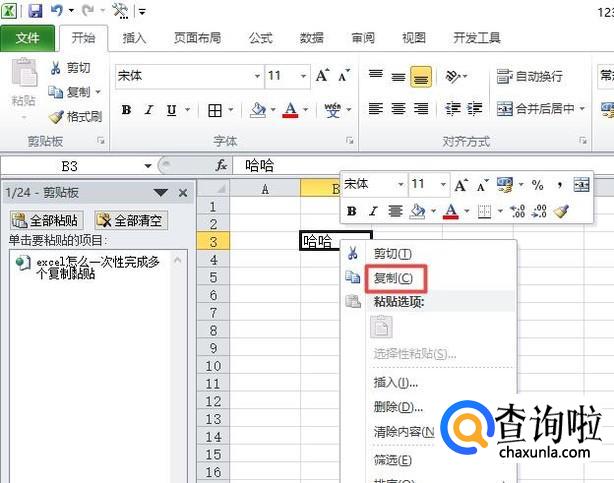Viewport: 614px width, 483px height.
Task: Toggle Bold in ribbon font group
Action: coord(126,110)
